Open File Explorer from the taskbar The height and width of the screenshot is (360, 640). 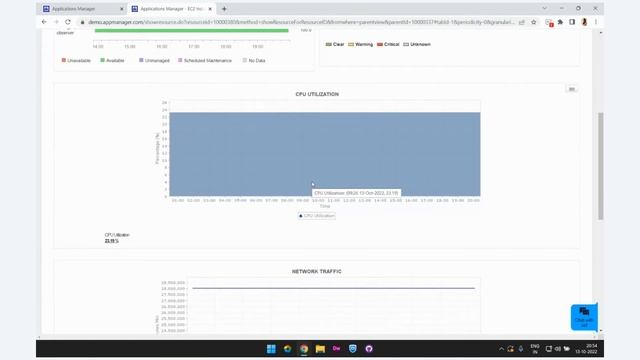(x=320, y=349)
